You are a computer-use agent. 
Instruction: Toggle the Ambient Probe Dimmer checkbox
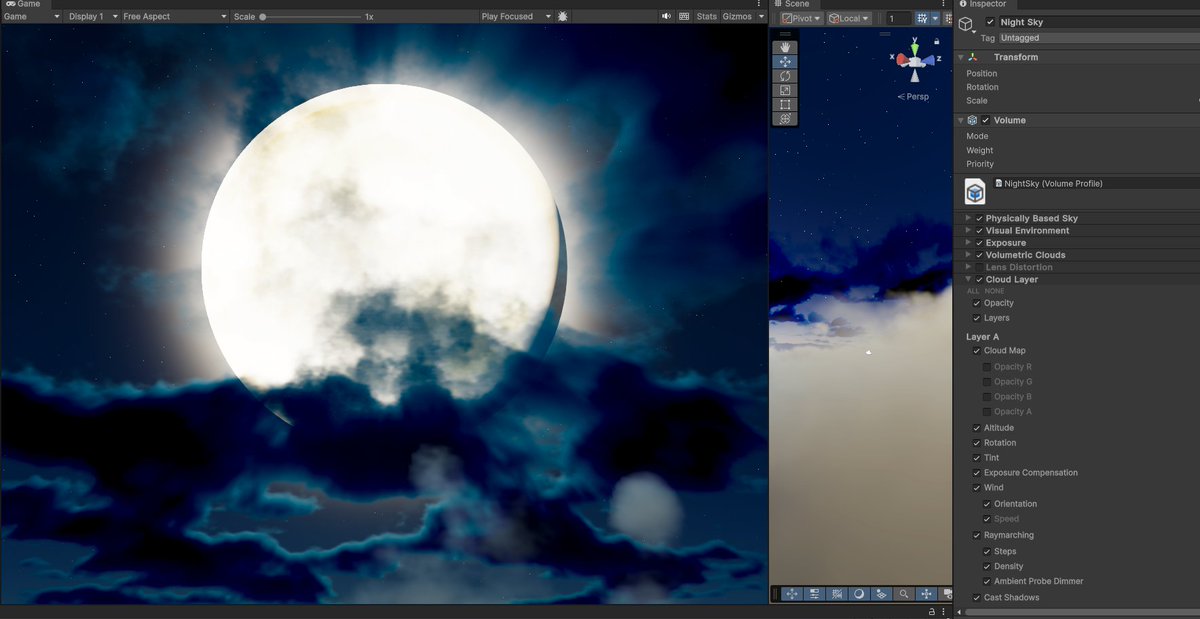coord(987,581)
